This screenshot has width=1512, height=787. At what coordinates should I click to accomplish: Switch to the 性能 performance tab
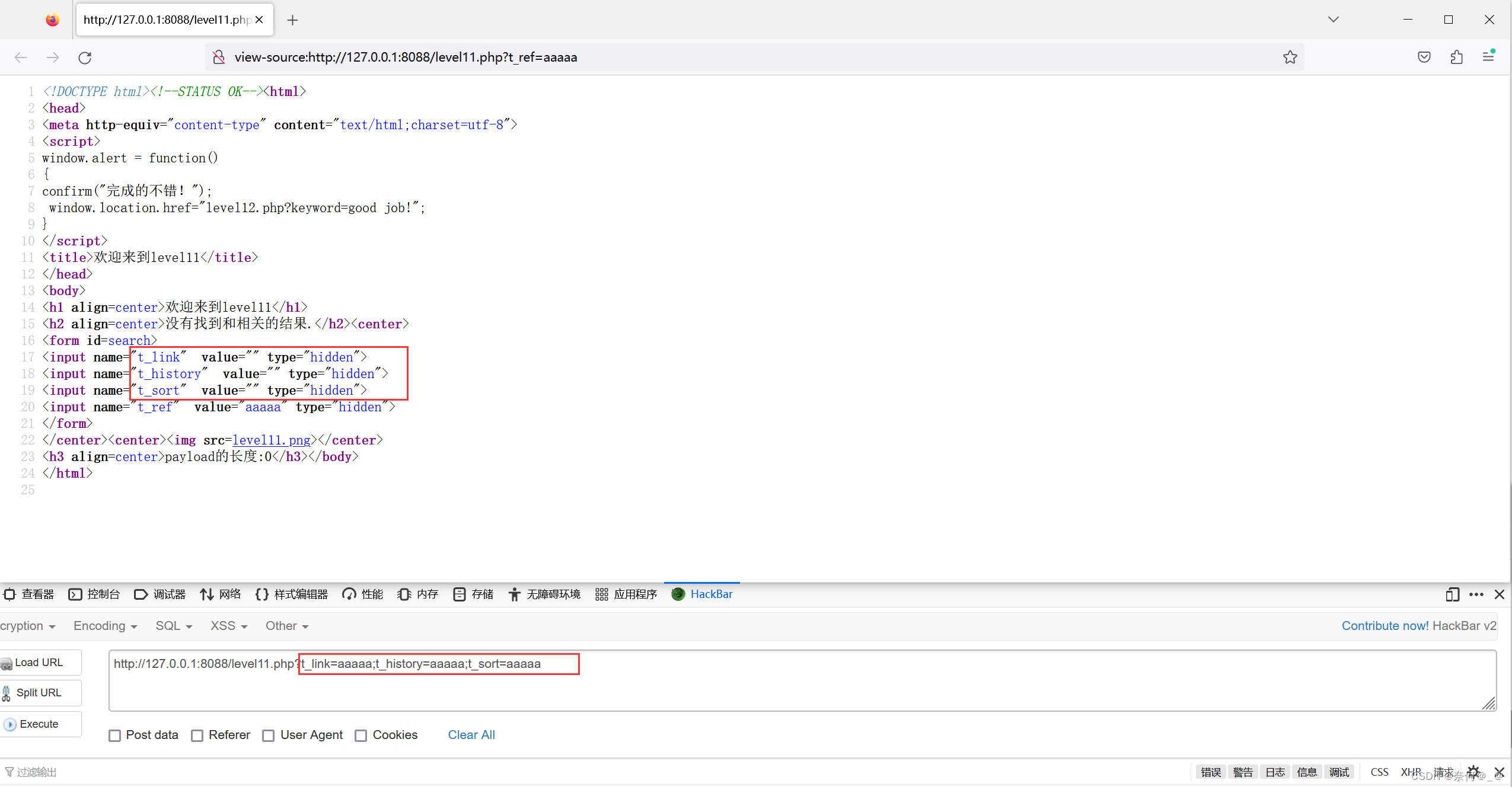(x=363, y=594)
